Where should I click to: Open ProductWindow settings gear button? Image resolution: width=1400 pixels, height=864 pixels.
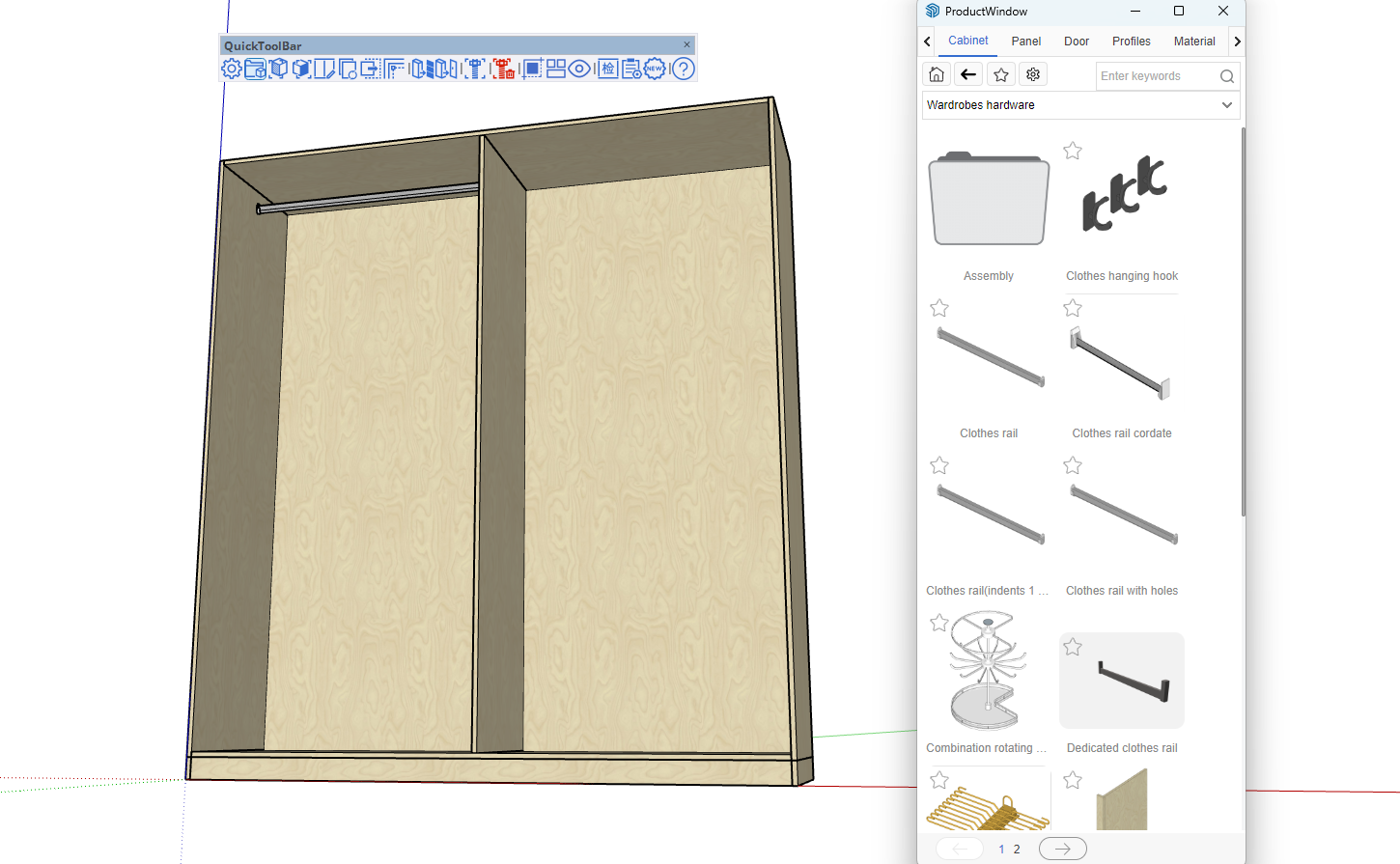1033,75
